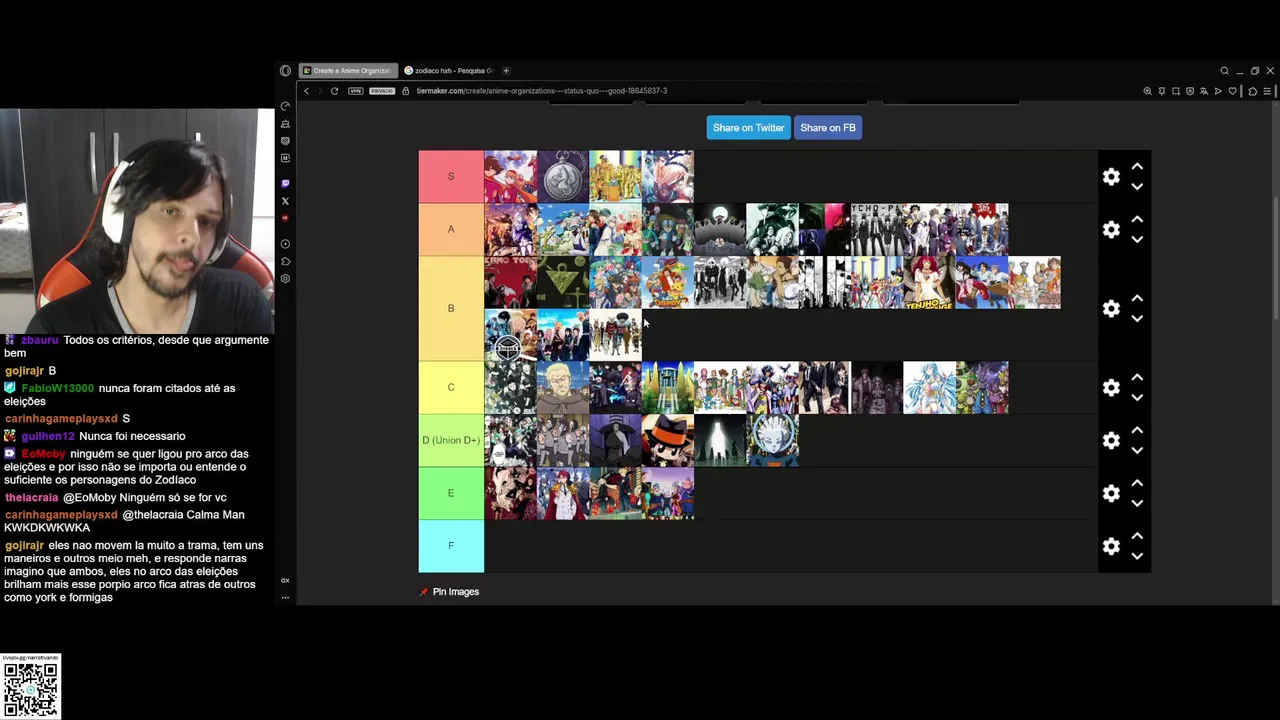Select the golden eye pyramid image in B tier
The width and height of the screenshot is (1280, 720).
563,283
